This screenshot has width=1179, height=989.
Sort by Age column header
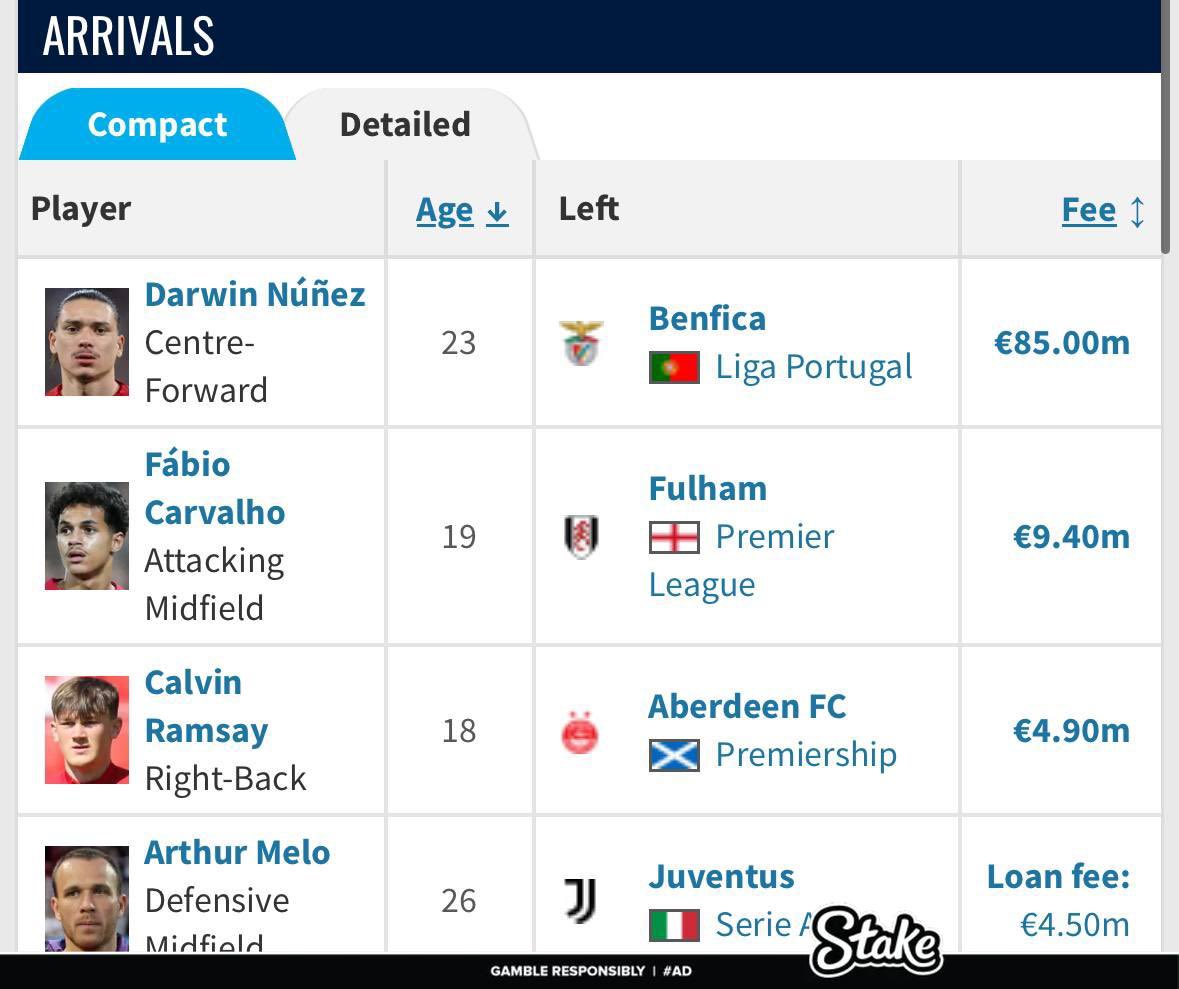(x=462, y=210)
